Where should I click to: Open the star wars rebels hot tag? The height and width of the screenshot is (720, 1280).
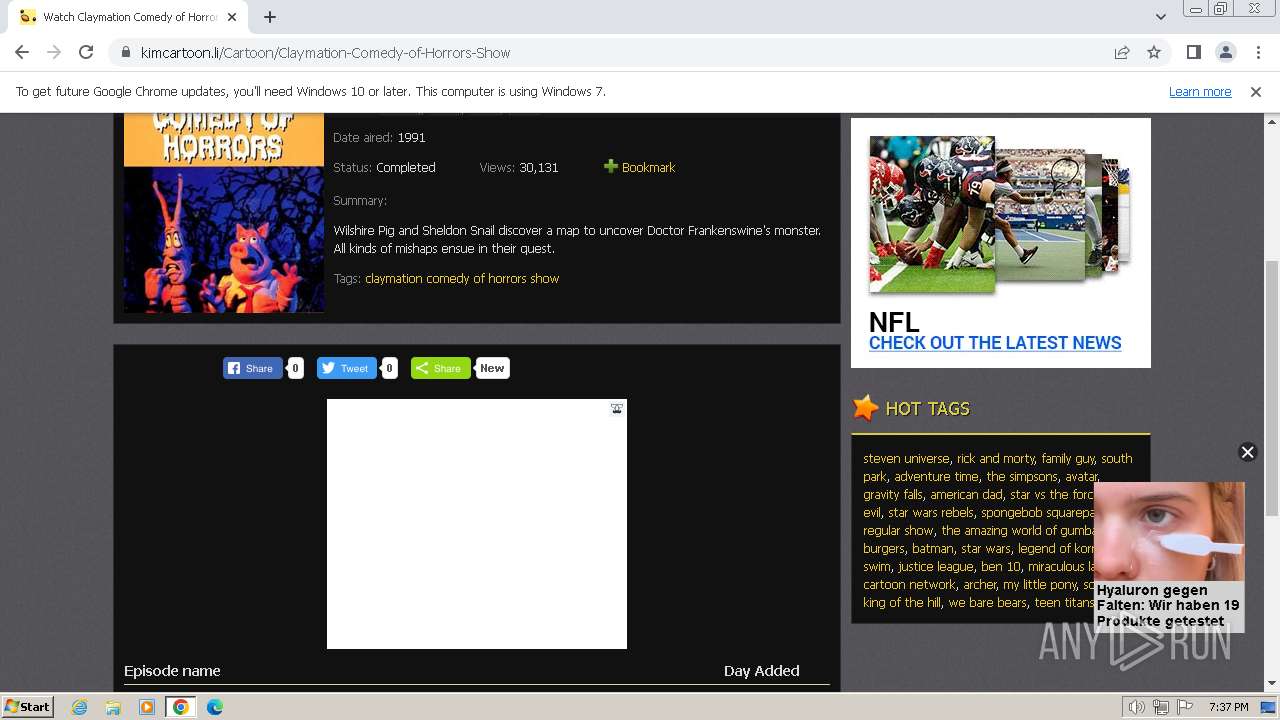[x=931, y=512]
